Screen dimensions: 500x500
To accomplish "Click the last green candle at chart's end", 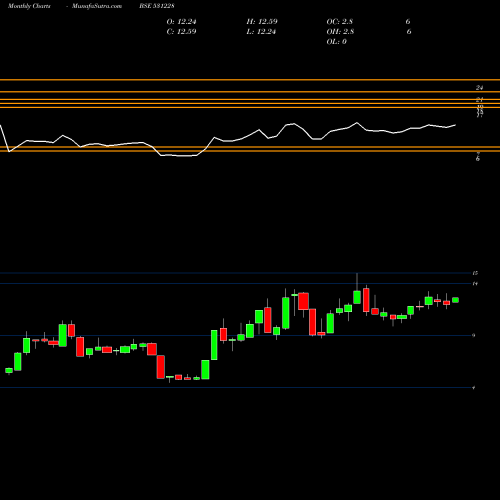I will point(455,300).
